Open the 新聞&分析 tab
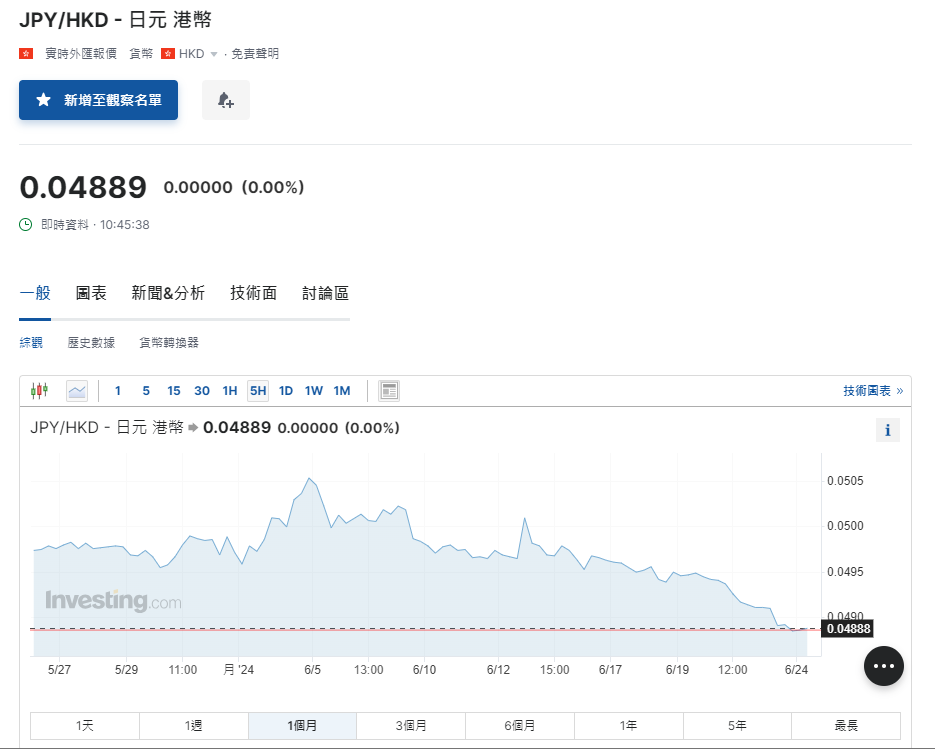The image size is (935, 749). pos(167,293)
